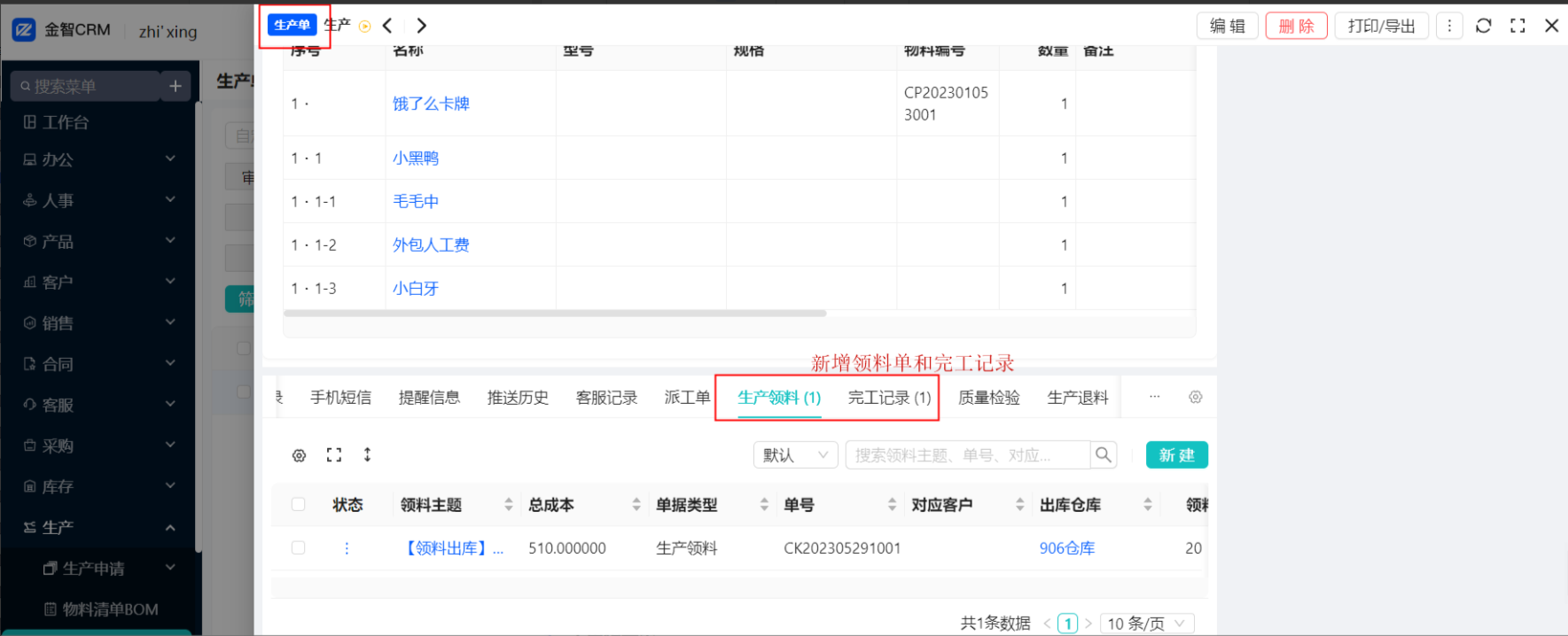The width and height of the screenshot is (1568, 636).
Task: Switch to the 提醒信息 tab
Action: [x=429, y=398]
